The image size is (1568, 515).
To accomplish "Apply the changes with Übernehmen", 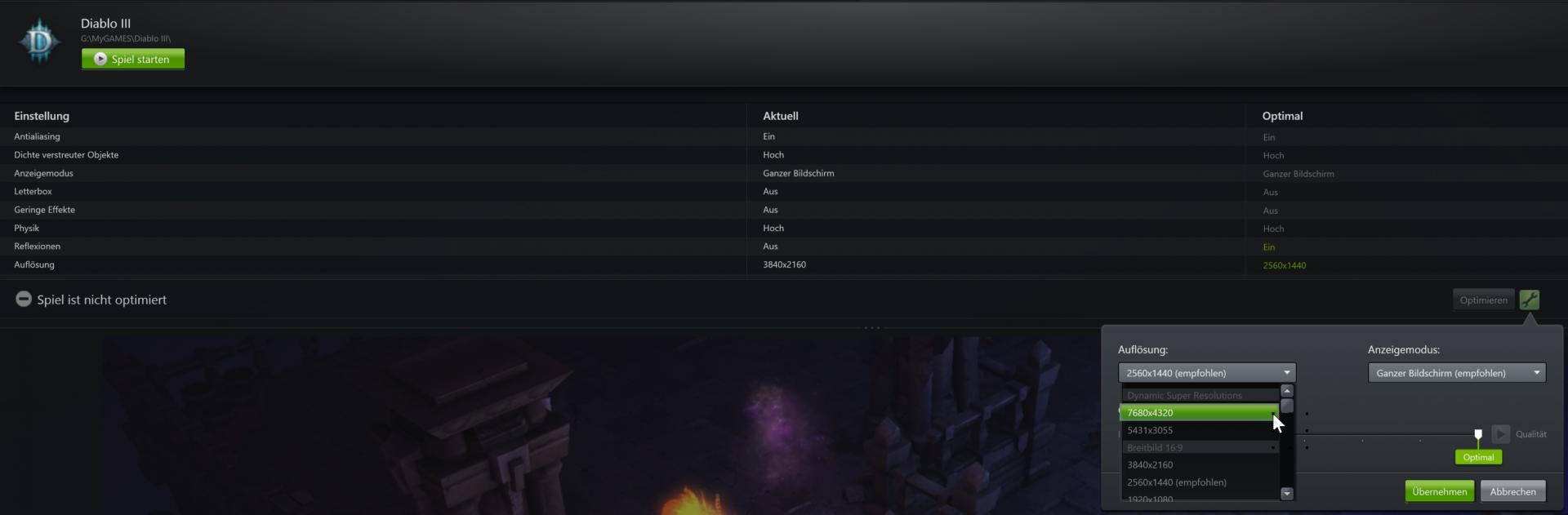I will [x=1440, y=491].
